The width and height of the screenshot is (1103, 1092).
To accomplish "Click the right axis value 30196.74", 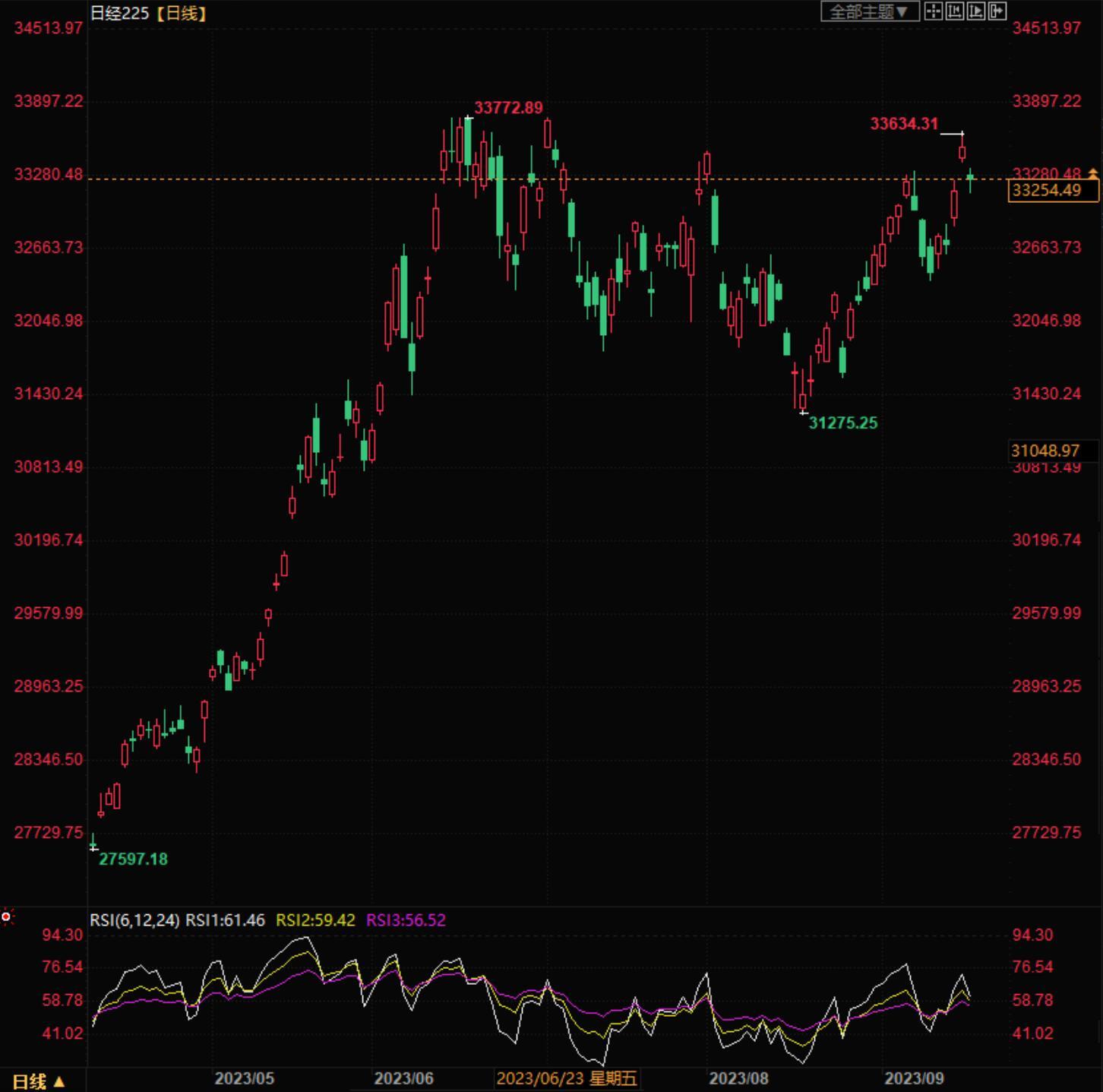I will point(1047,540).
